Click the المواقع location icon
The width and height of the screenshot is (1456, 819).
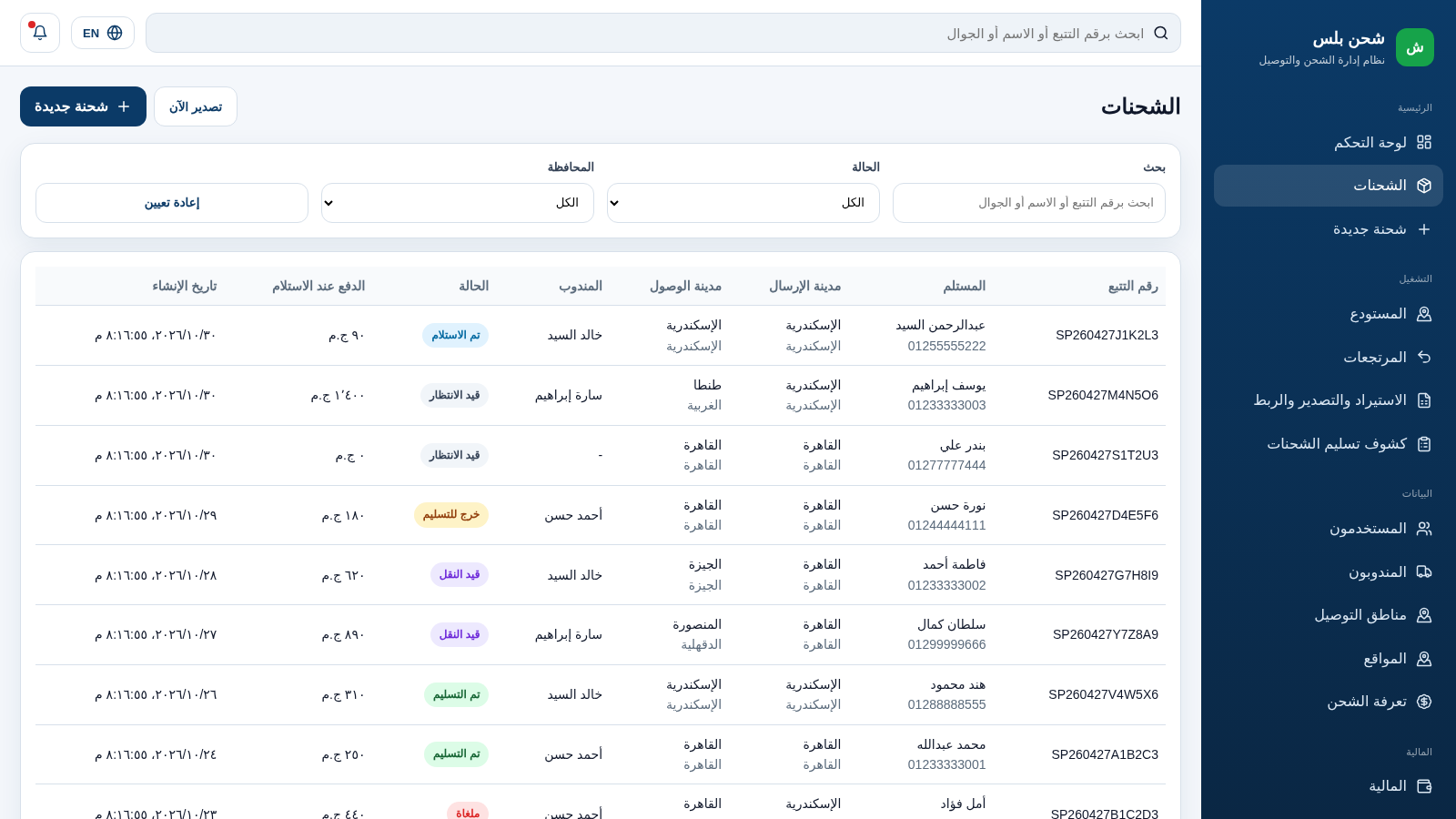[x=1424, y=659]
